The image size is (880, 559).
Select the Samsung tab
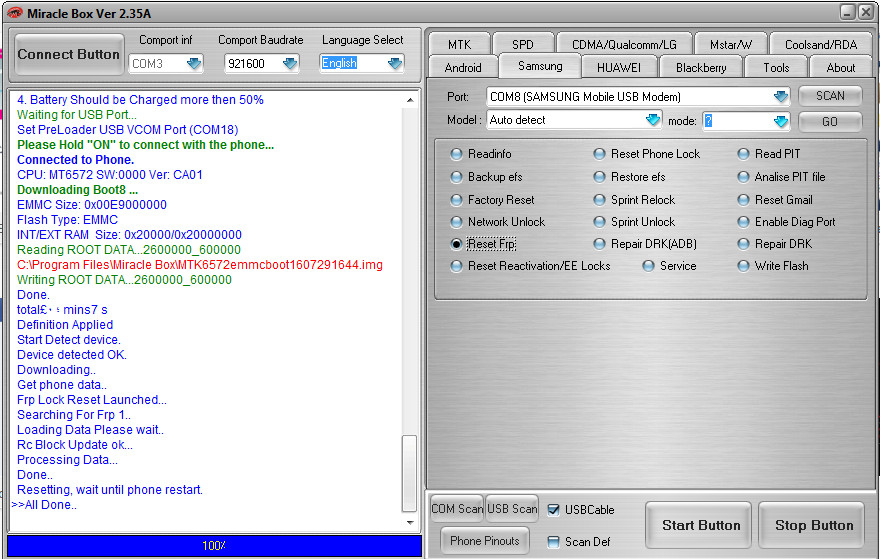540,66
